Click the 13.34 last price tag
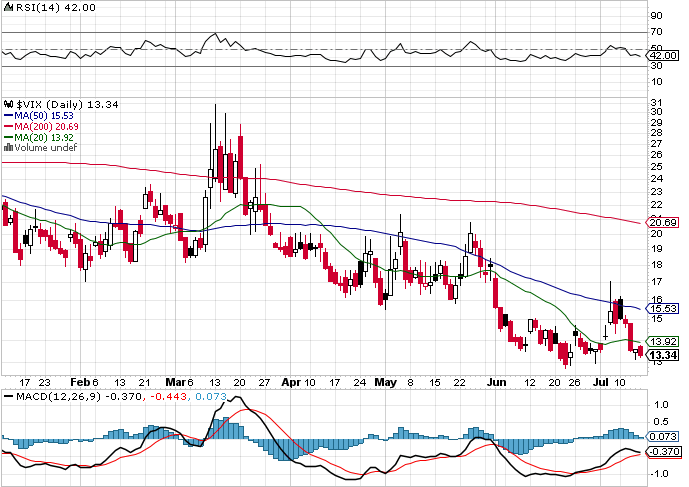 point(663,355)
